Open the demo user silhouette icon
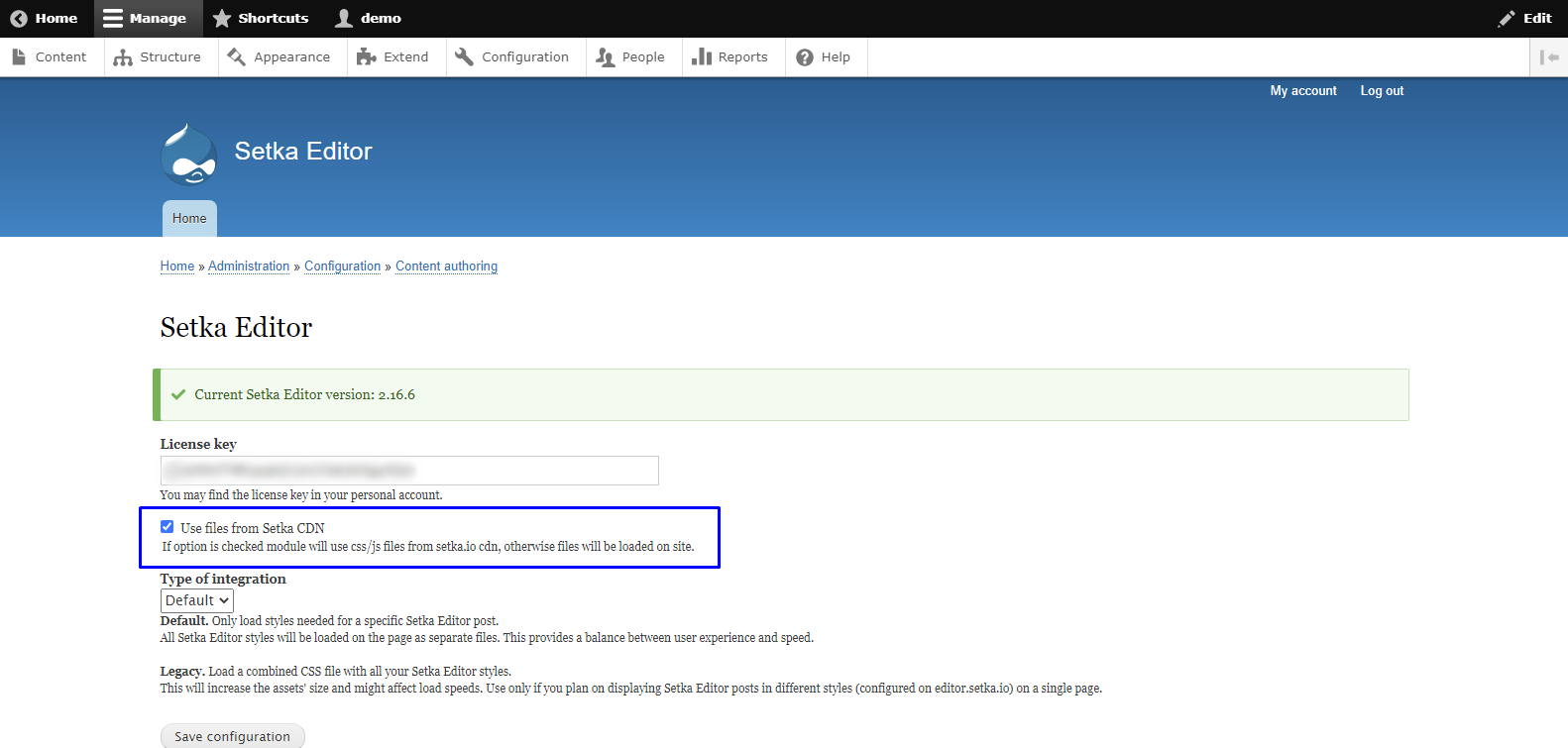Viewport: 1568px width, 748px height. pos(344,18)
